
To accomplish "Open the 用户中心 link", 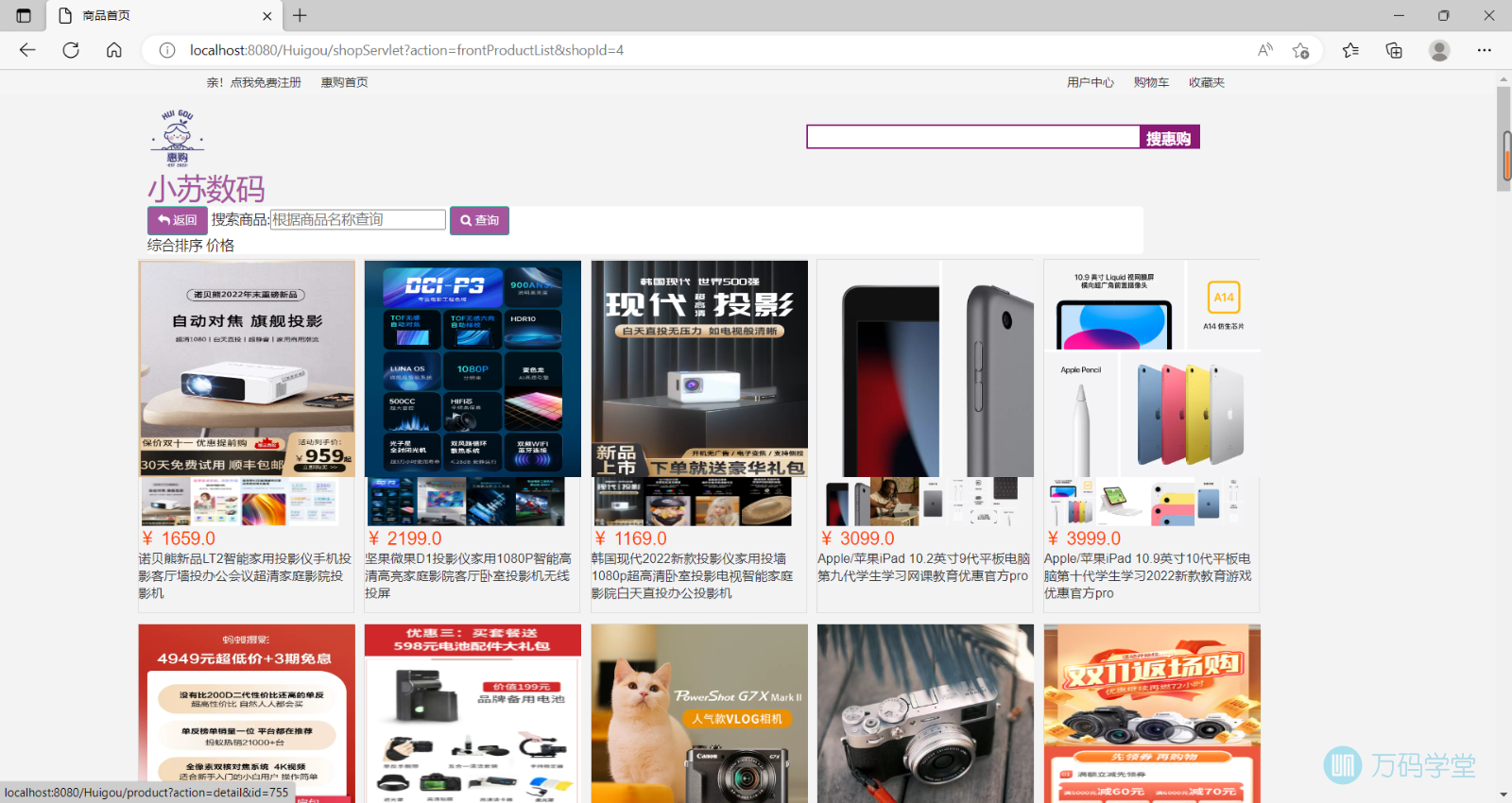I will pos(1091,82).
